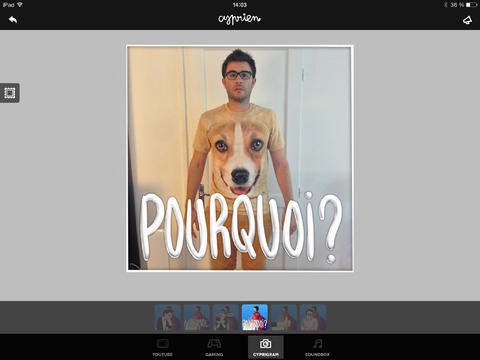Switch to the Gaming tab
The image size is (480, 360).
point(214,347)
